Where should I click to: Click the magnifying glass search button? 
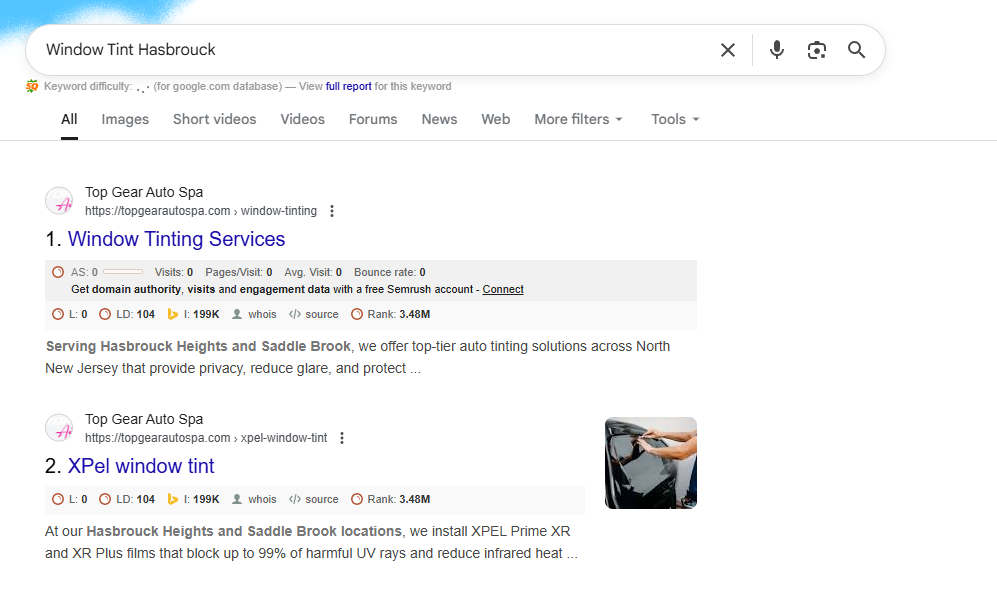tap(856, 50)
